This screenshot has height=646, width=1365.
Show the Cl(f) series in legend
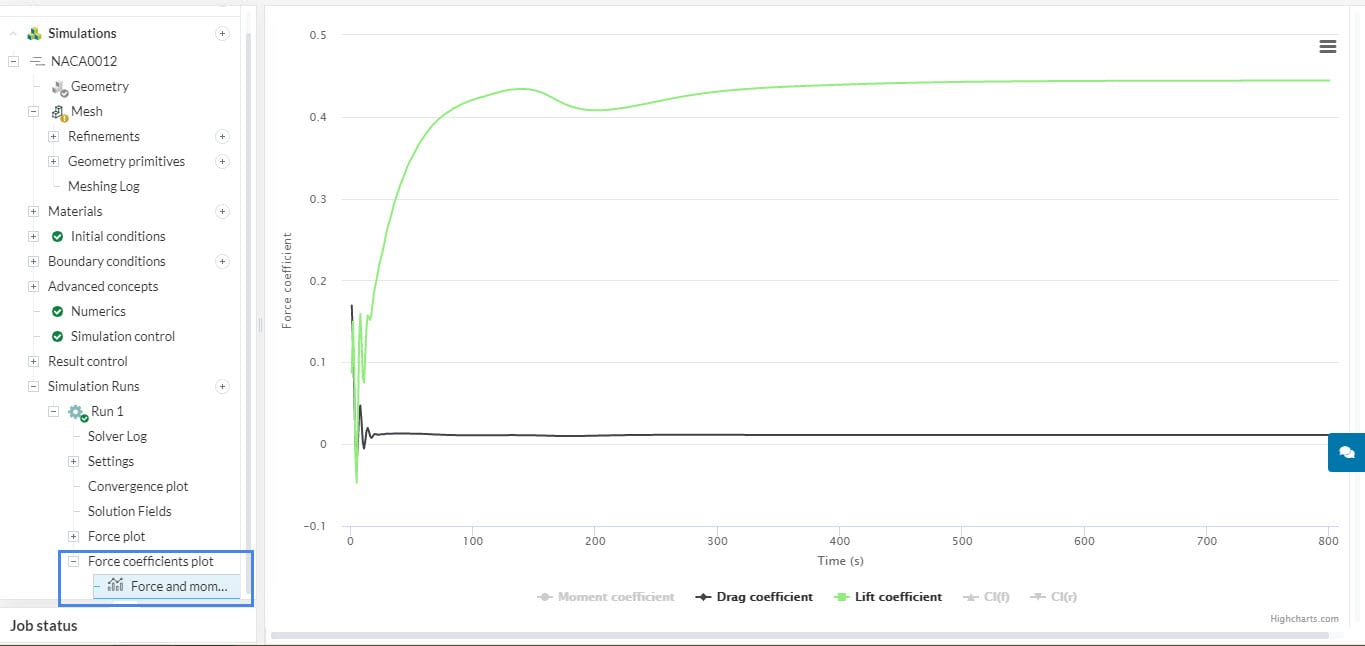(986, 597)
